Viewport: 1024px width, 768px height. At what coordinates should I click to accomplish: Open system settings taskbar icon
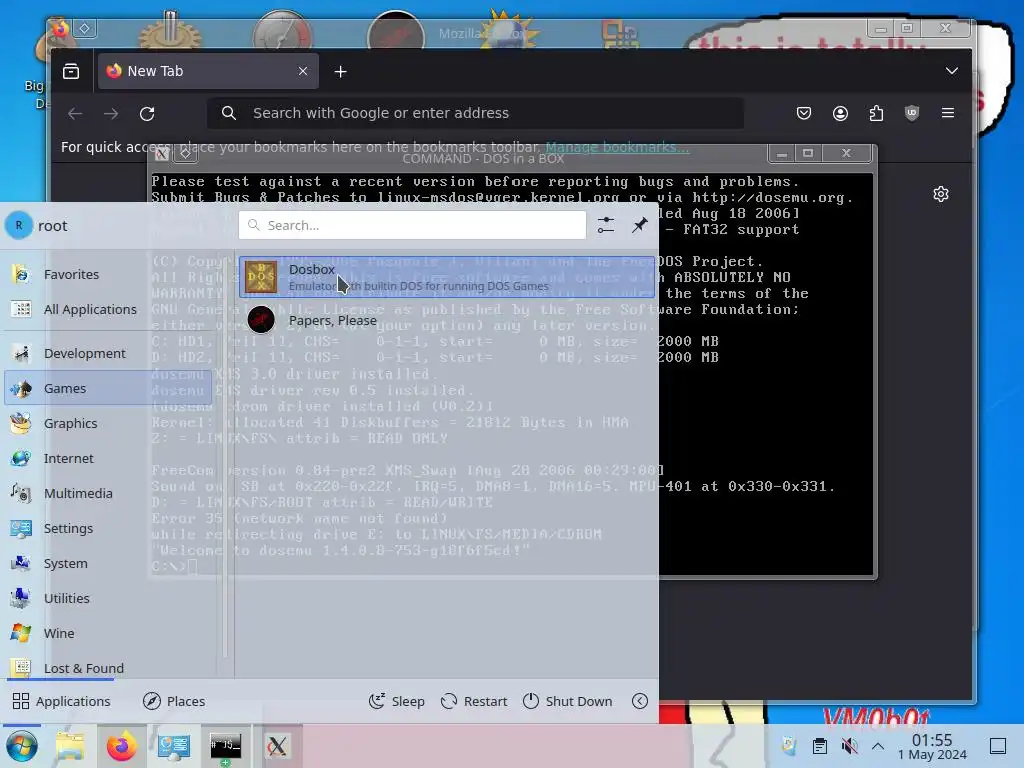tap(173, 746)
